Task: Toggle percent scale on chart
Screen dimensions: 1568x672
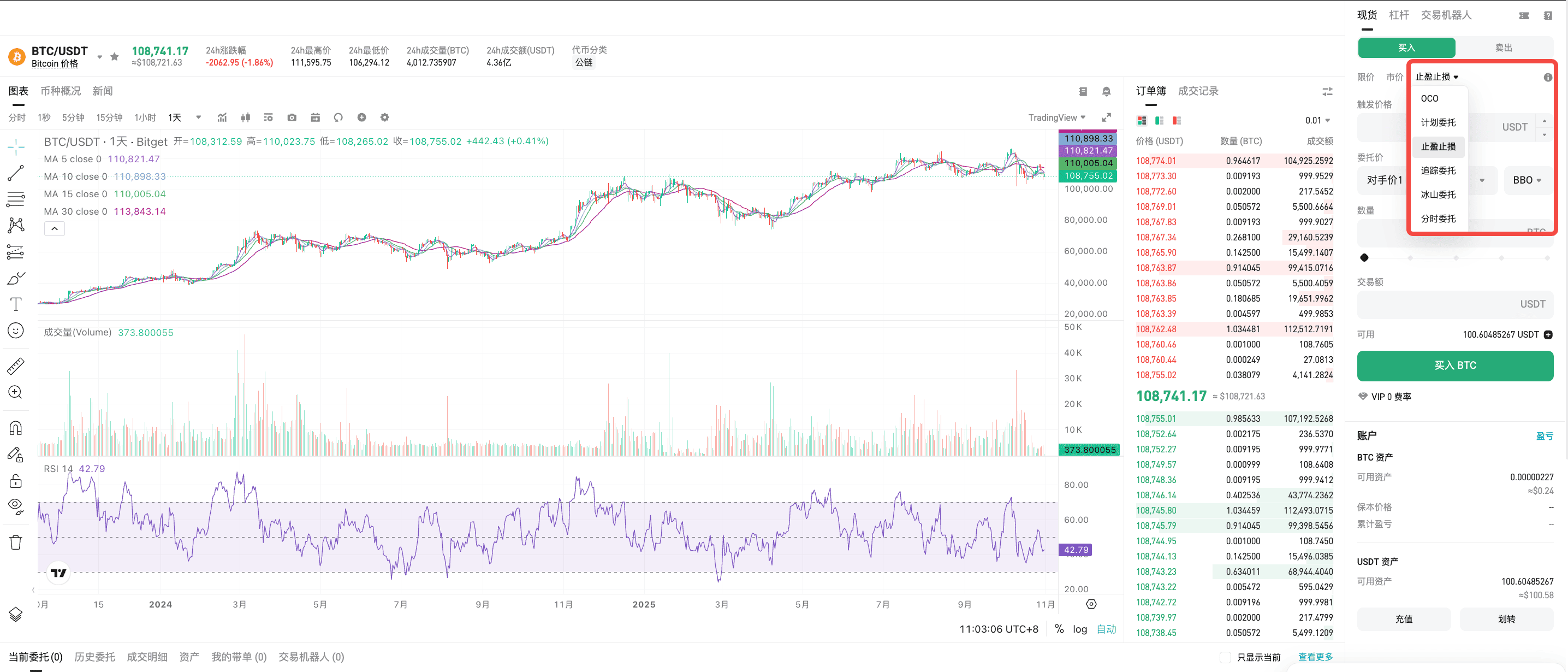Action: (x=1059, y=629)
